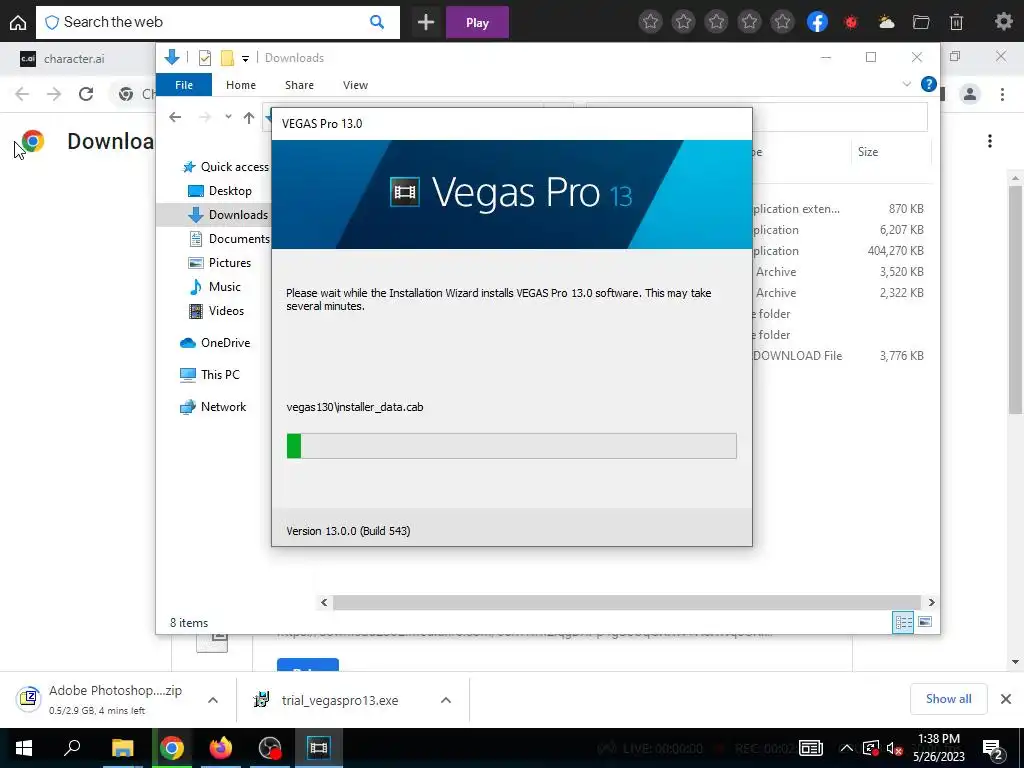Click the installer progress bar
Image resolution: width=1024 pixels, height=768 pixels.
click(511, 446)
